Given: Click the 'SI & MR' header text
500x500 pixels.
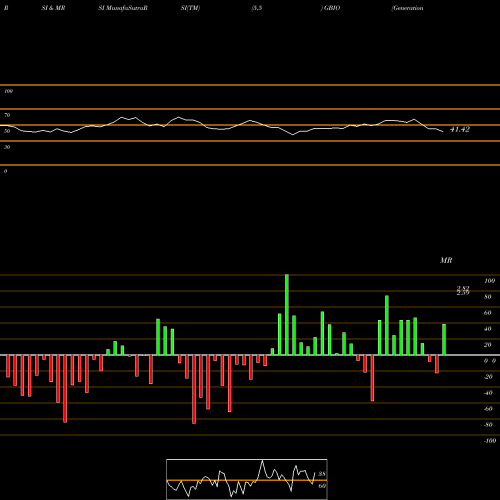Looking at the screenshot, I should tap(53, 8).
